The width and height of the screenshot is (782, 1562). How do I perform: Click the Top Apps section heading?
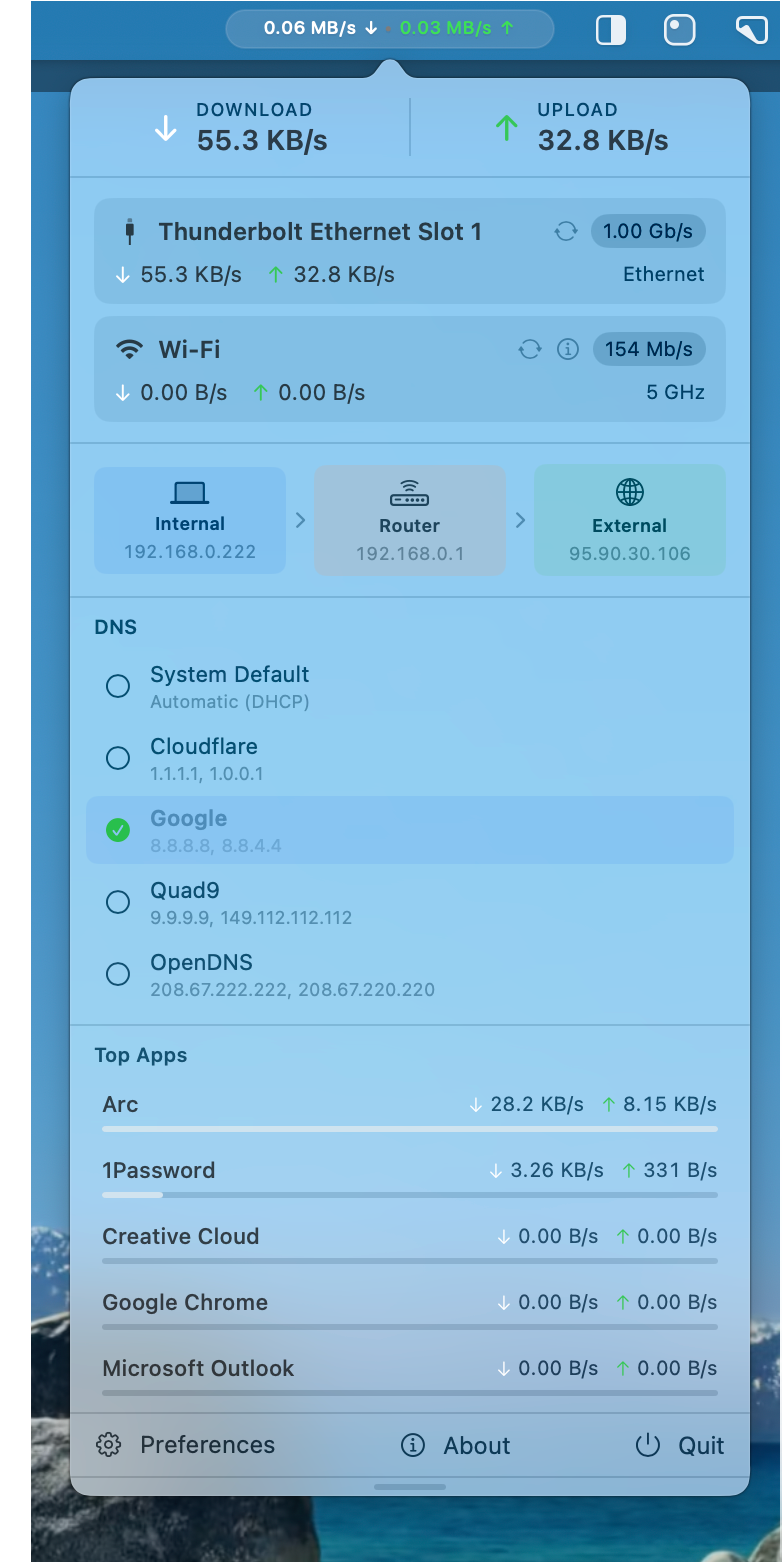coord(141,1055)
